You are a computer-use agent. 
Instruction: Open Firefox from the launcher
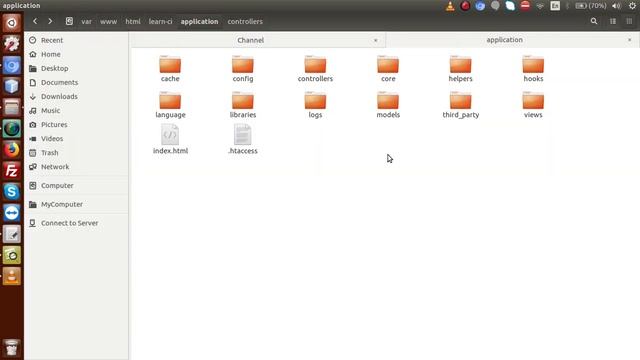coord(11,150)
